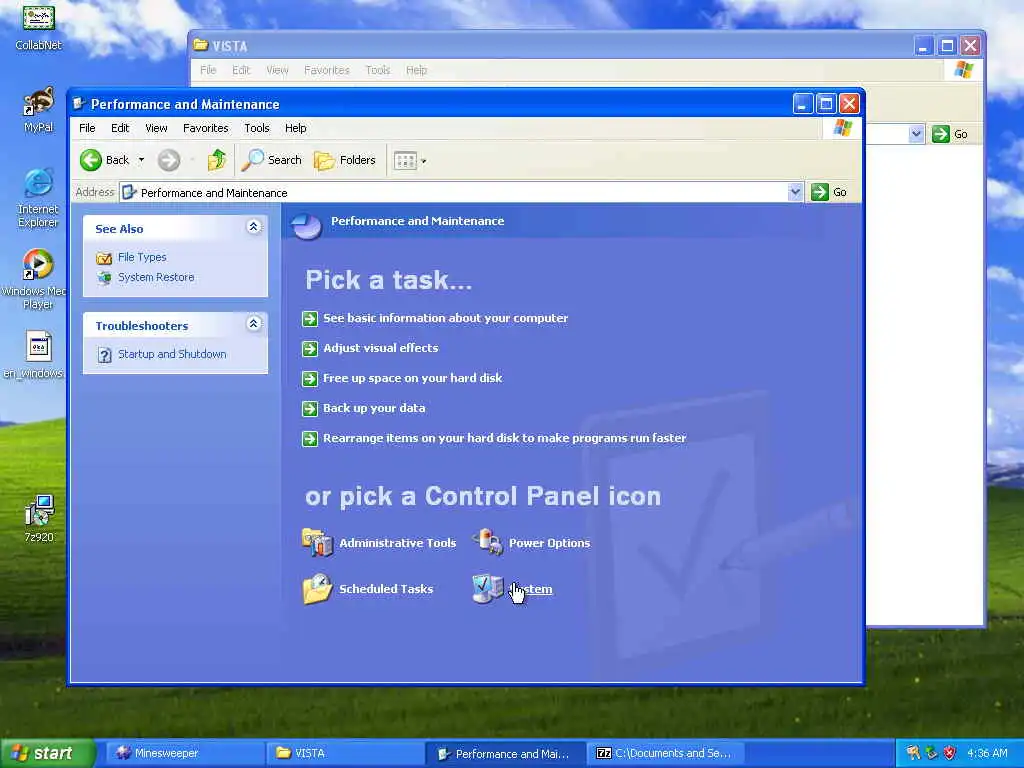Click the Startup and Shutdown help icon
Image resolution: width=1024 pixels, height=768 pixels.
coord(104,355)
